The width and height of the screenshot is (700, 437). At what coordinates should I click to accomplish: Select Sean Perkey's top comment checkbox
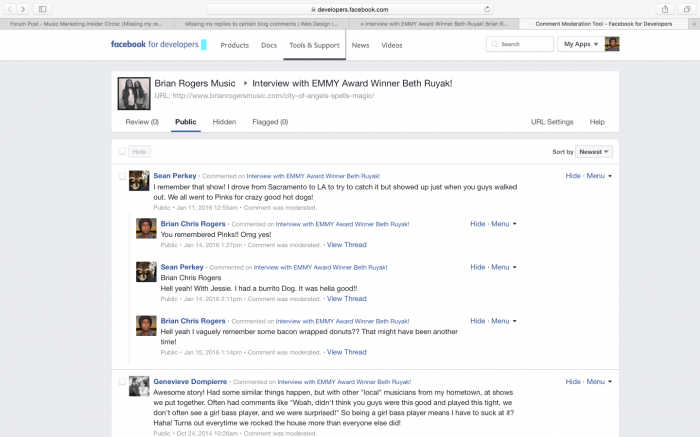coord(122,176)
